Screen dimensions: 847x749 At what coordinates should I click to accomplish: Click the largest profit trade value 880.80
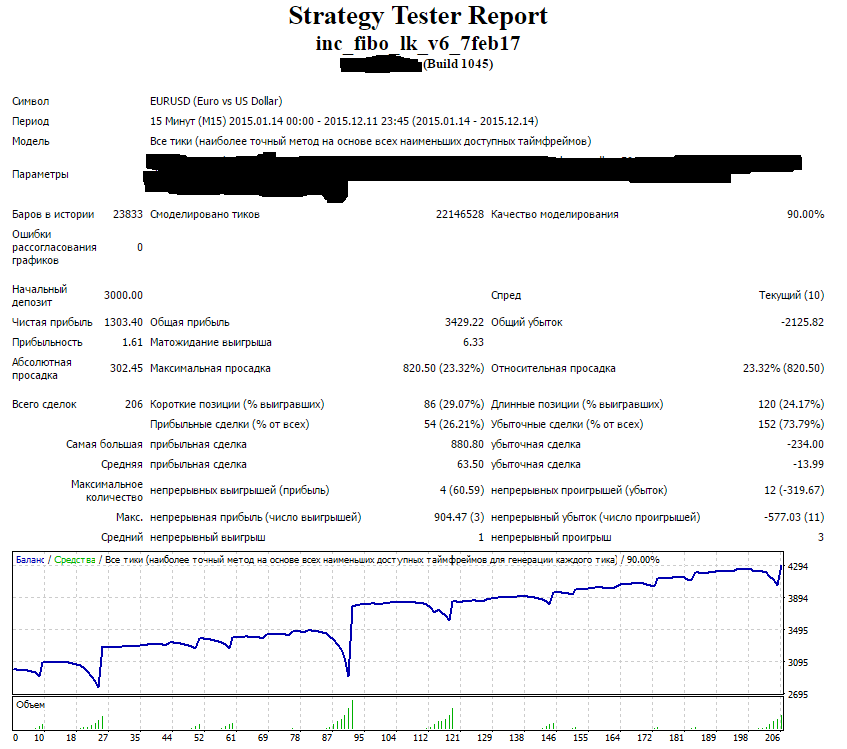(467, 444)
